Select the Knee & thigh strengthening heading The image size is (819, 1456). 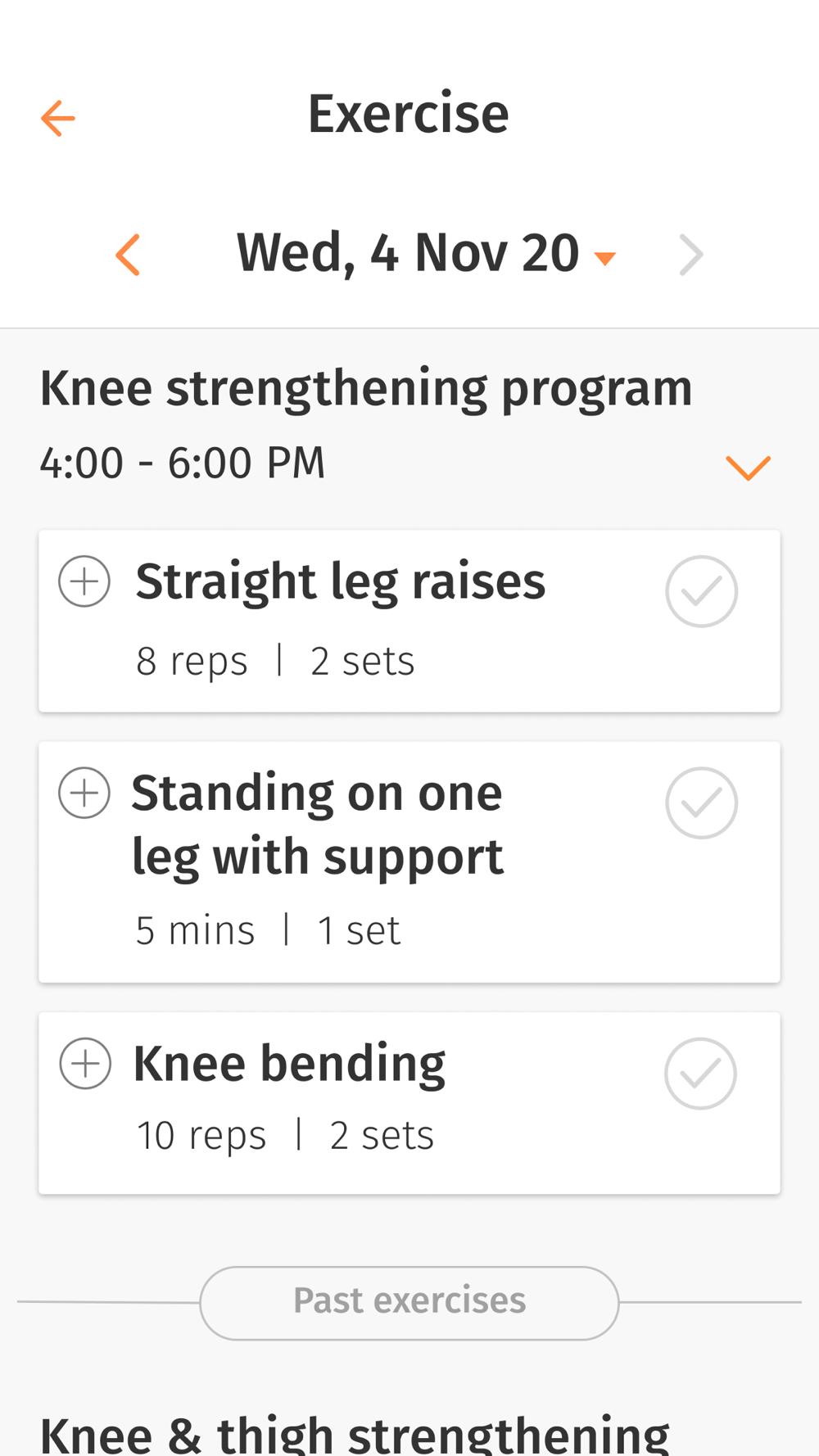click(x=355, y=1435)
